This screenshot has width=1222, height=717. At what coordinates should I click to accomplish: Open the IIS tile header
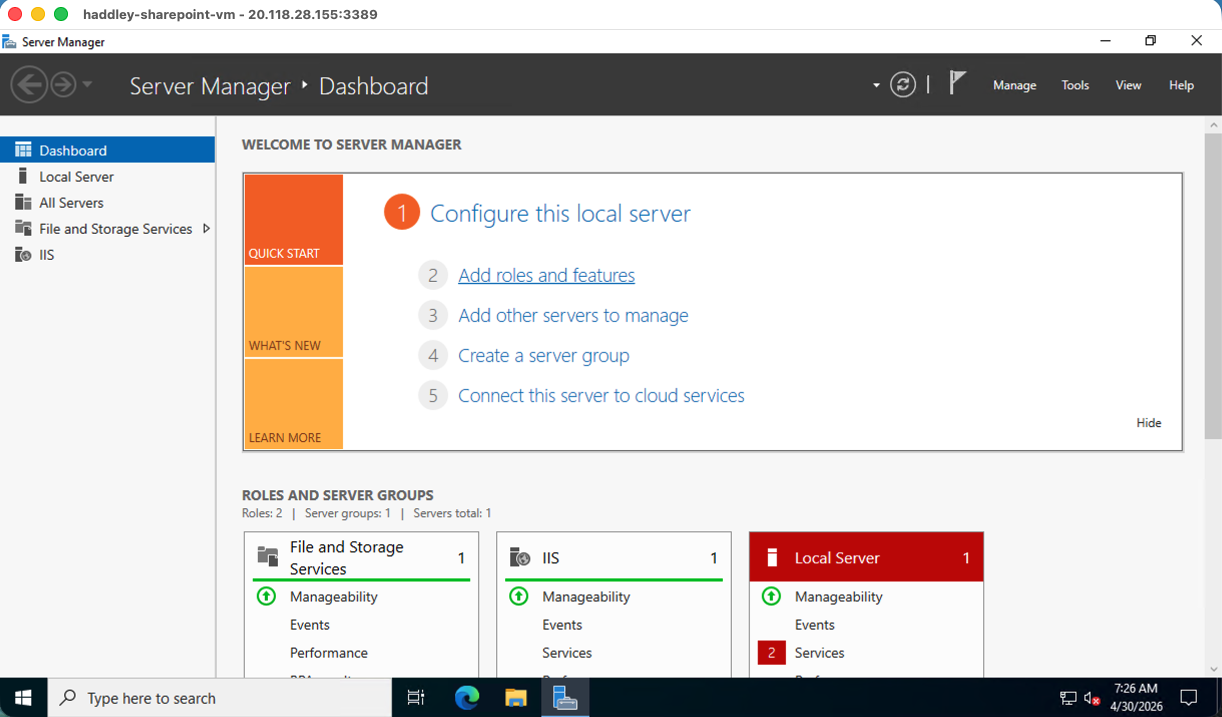click(614, 558)
